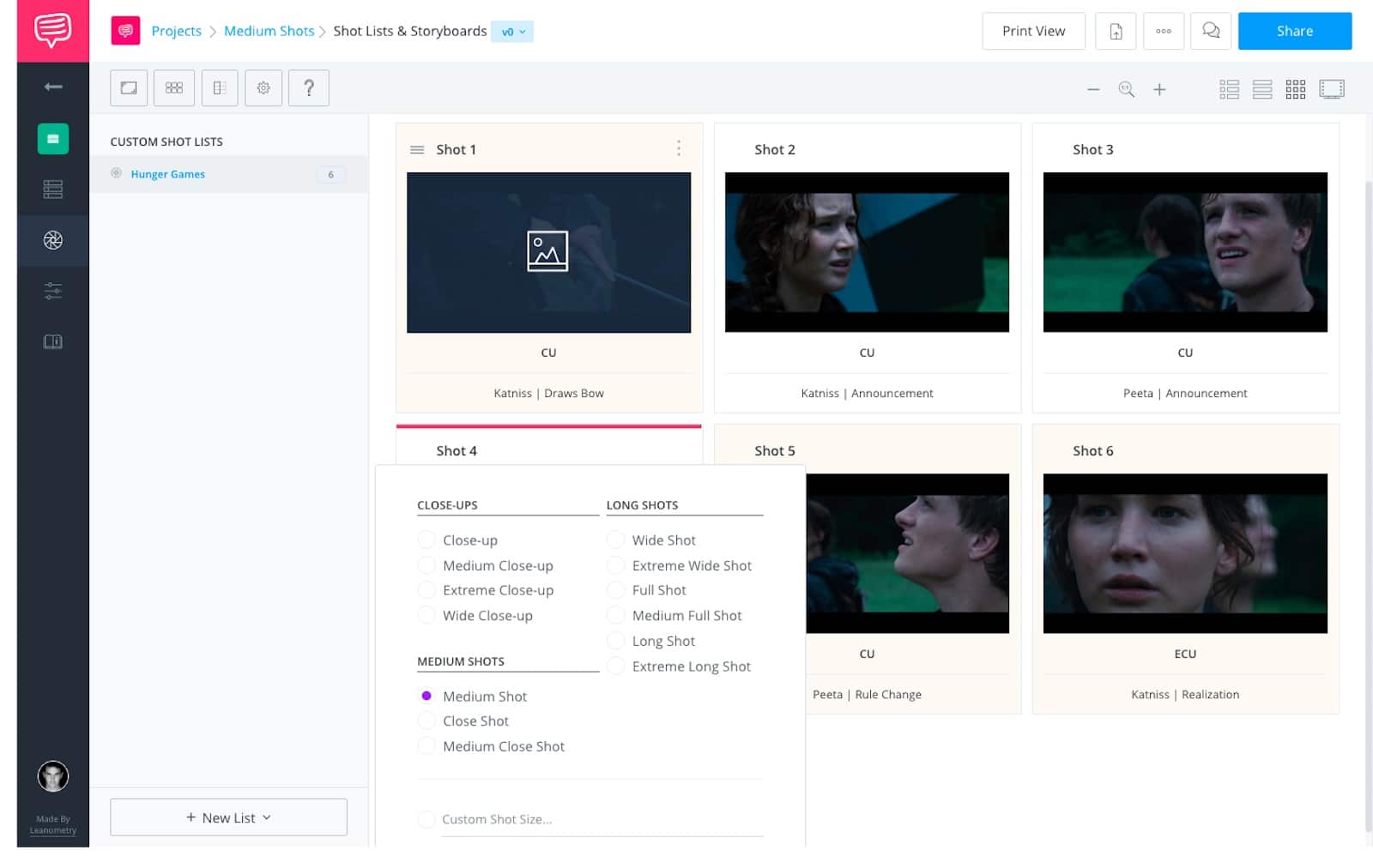The width and height of the screenshot is (1373, 868).
Task: Click the 'Peeta | Rule Change' caption
Action: click(867, 694)
